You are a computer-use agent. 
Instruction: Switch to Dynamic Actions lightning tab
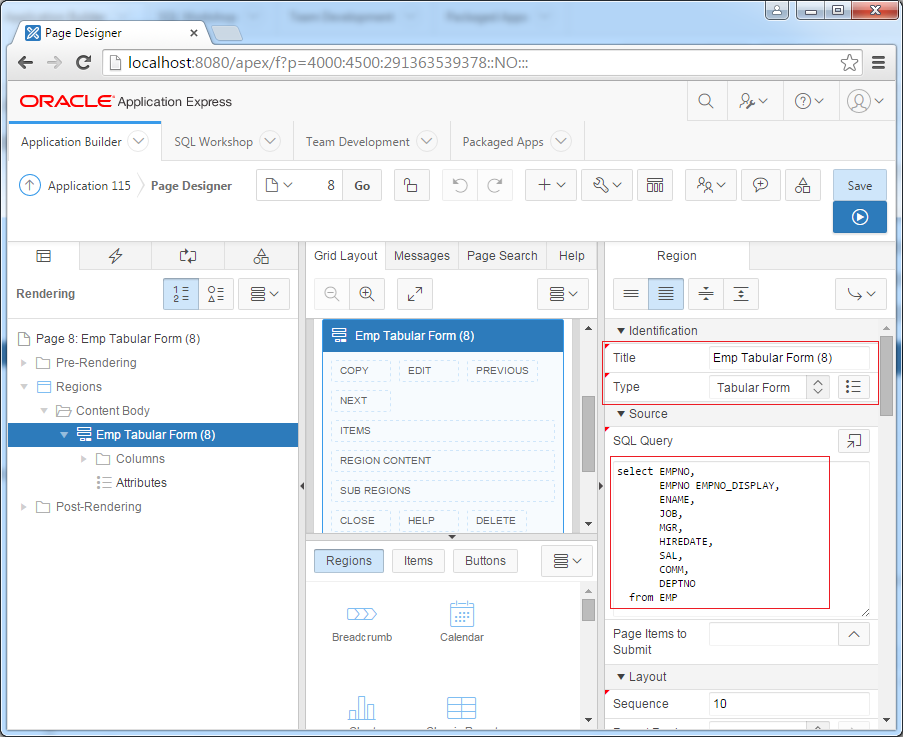[116, 256]
